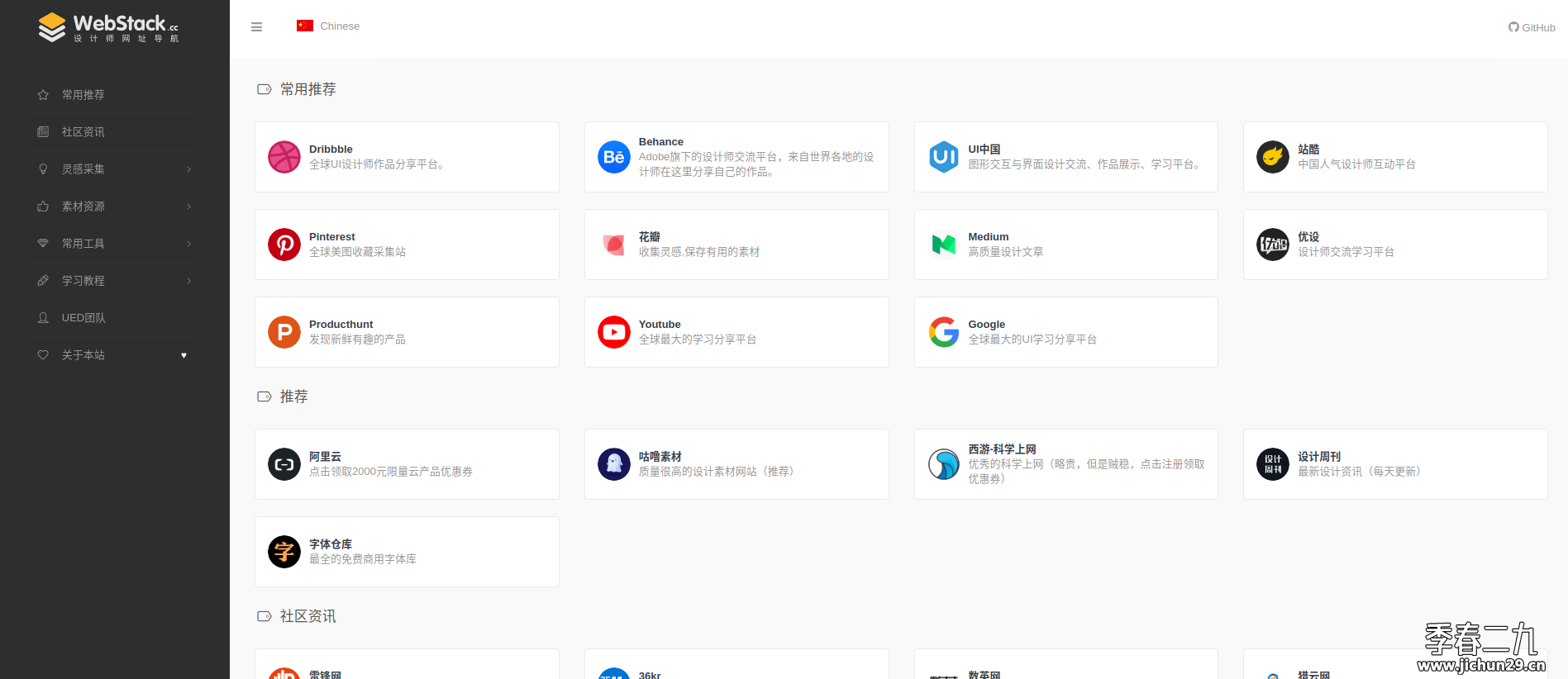Click description 设计师交流学习平台
Viewport: 1568px width, 679px height.
tap(1346, 252)
